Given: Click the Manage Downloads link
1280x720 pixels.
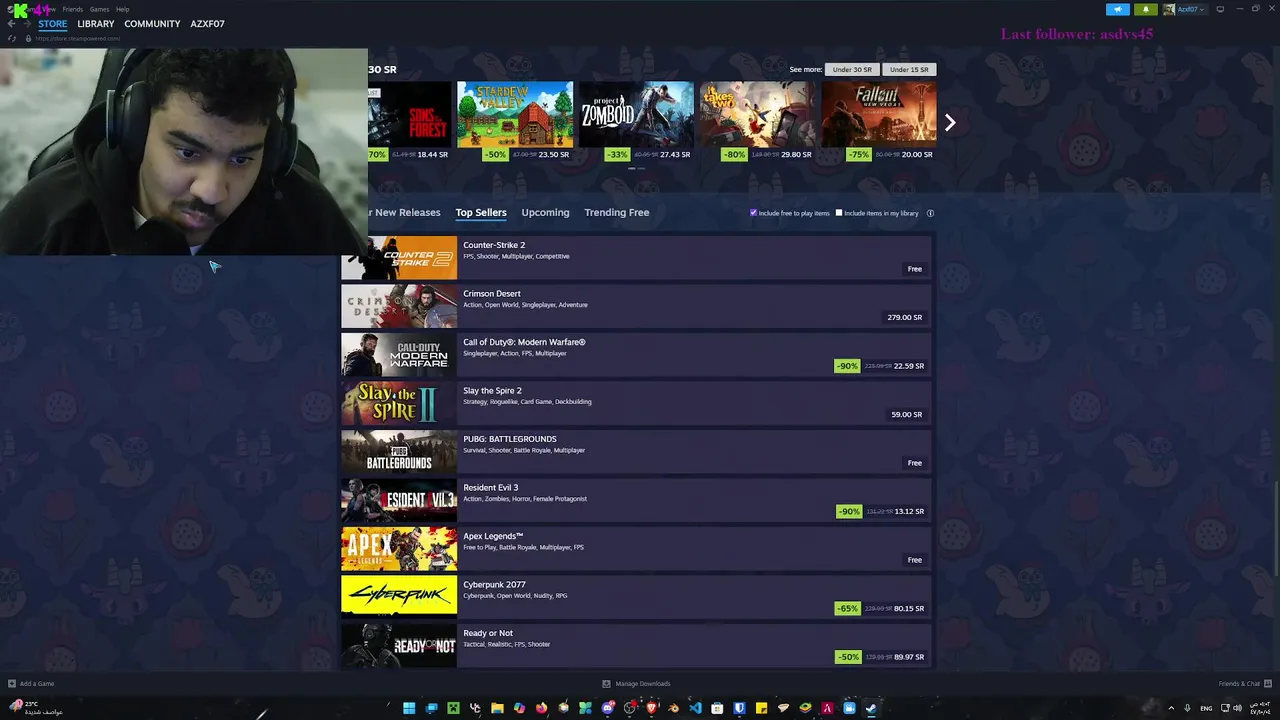Looking at the screenshot, I should click(643, 684).
